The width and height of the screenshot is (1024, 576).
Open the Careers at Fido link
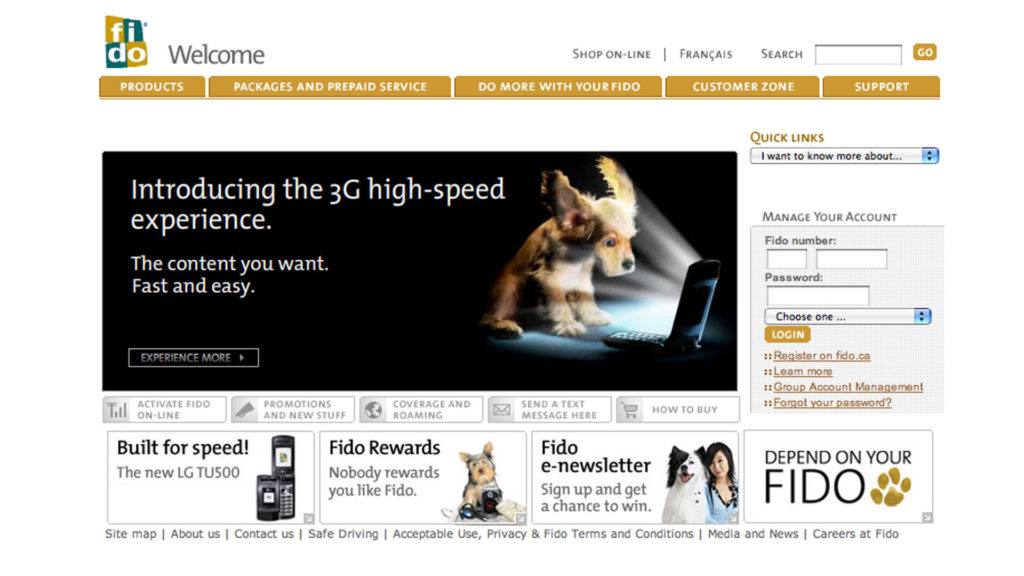(856, 534)
